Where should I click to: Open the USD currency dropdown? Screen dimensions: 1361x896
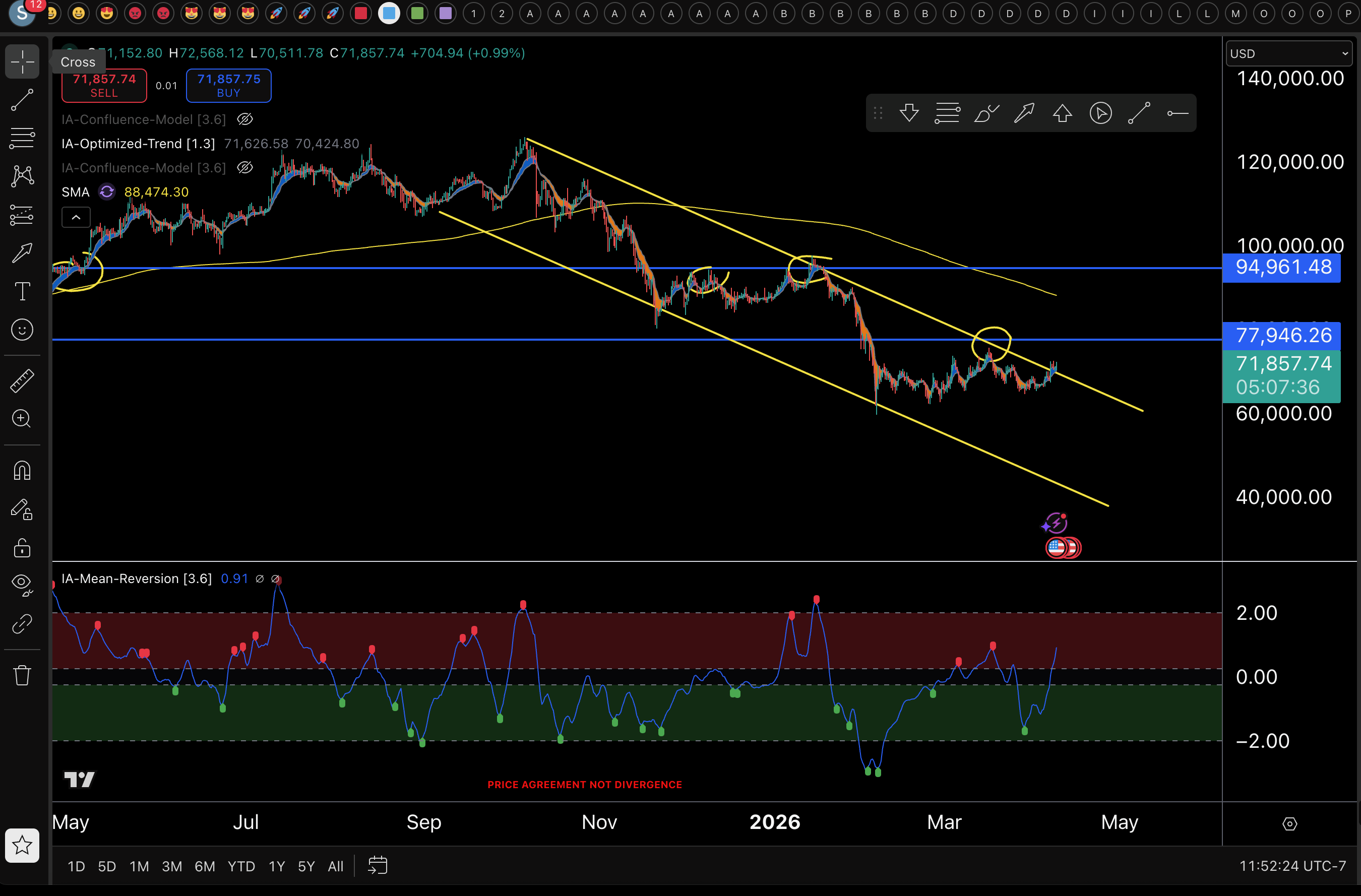pyautogui.click(x=1288, y=53)
